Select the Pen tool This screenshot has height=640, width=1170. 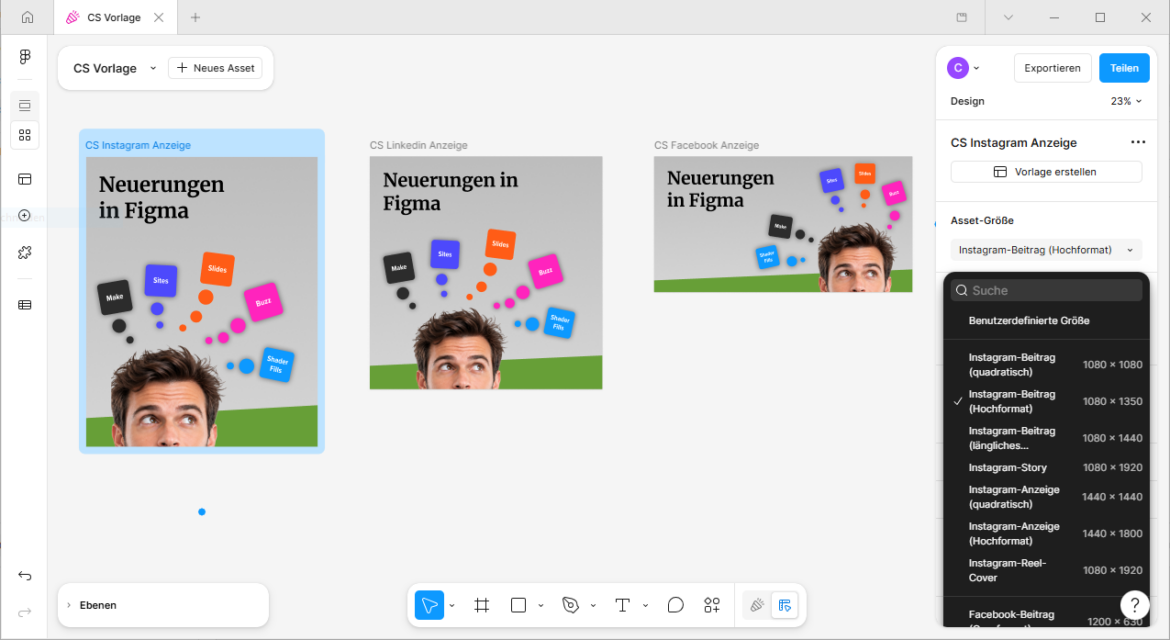(570, 605)
